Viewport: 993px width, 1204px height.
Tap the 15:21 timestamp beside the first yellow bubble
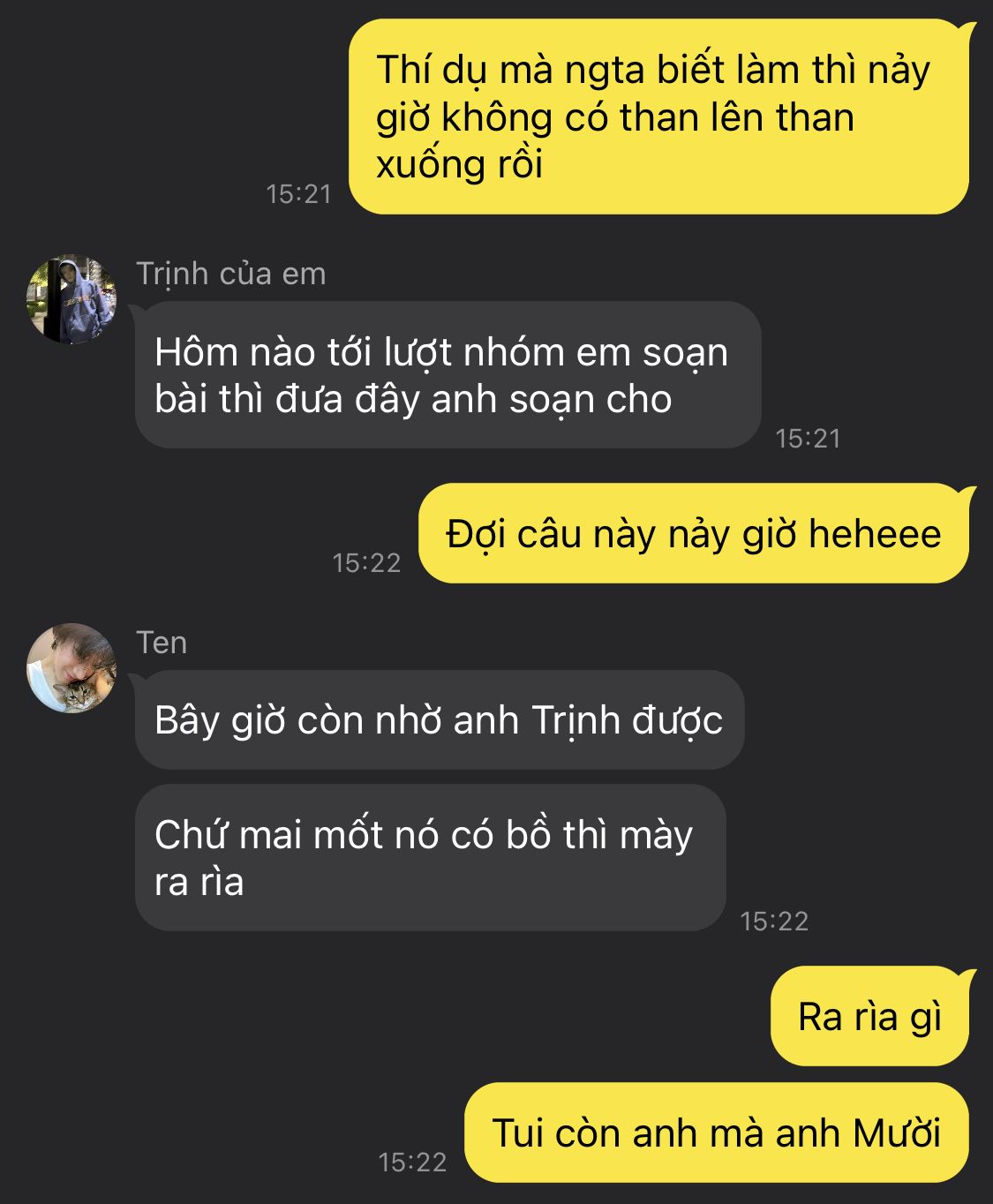298,194
